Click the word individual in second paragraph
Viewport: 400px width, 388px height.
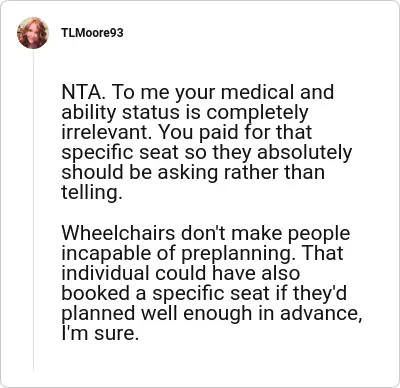pyautogui.click(x=106, y=273)
